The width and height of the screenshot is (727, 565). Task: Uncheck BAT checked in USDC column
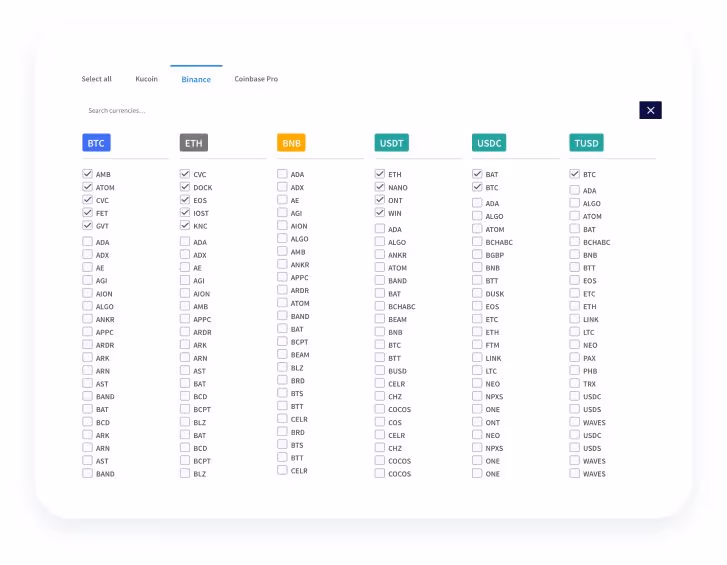coord(477,174)
